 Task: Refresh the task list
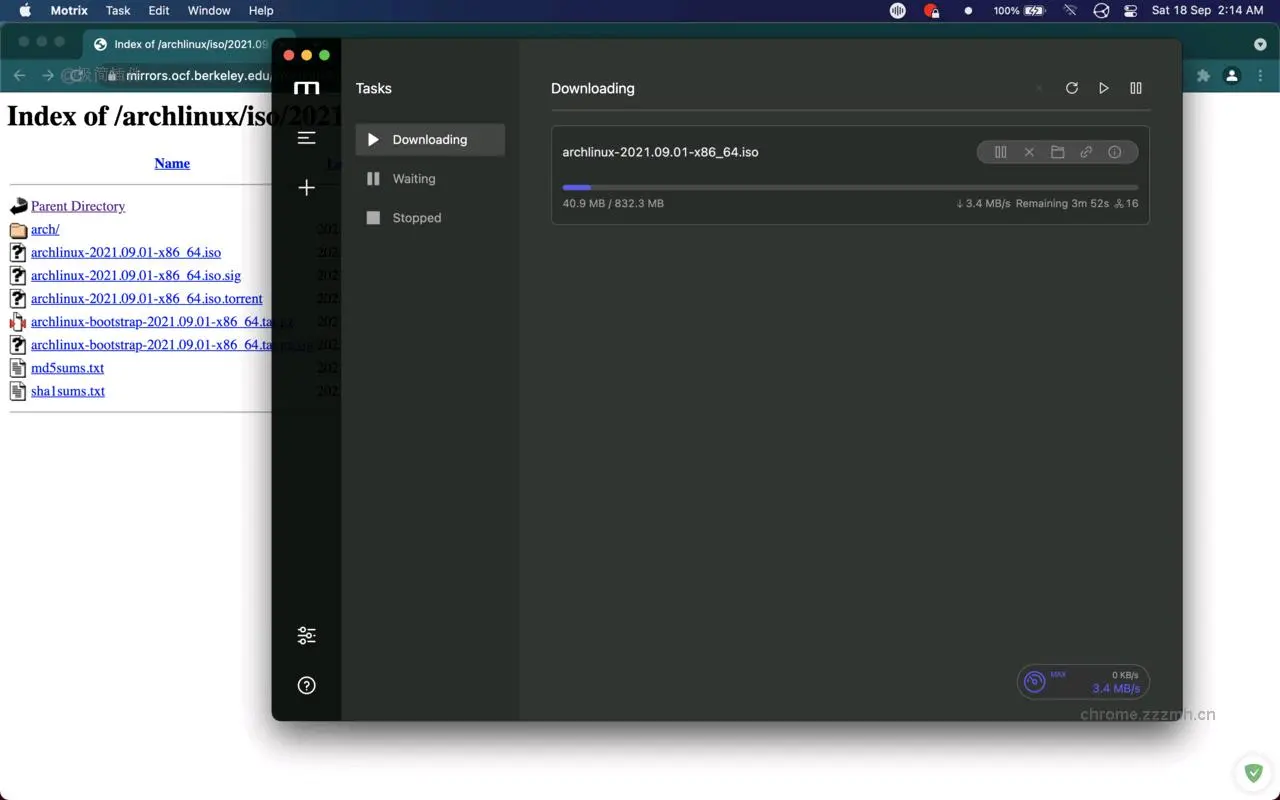click(1071, 88)
